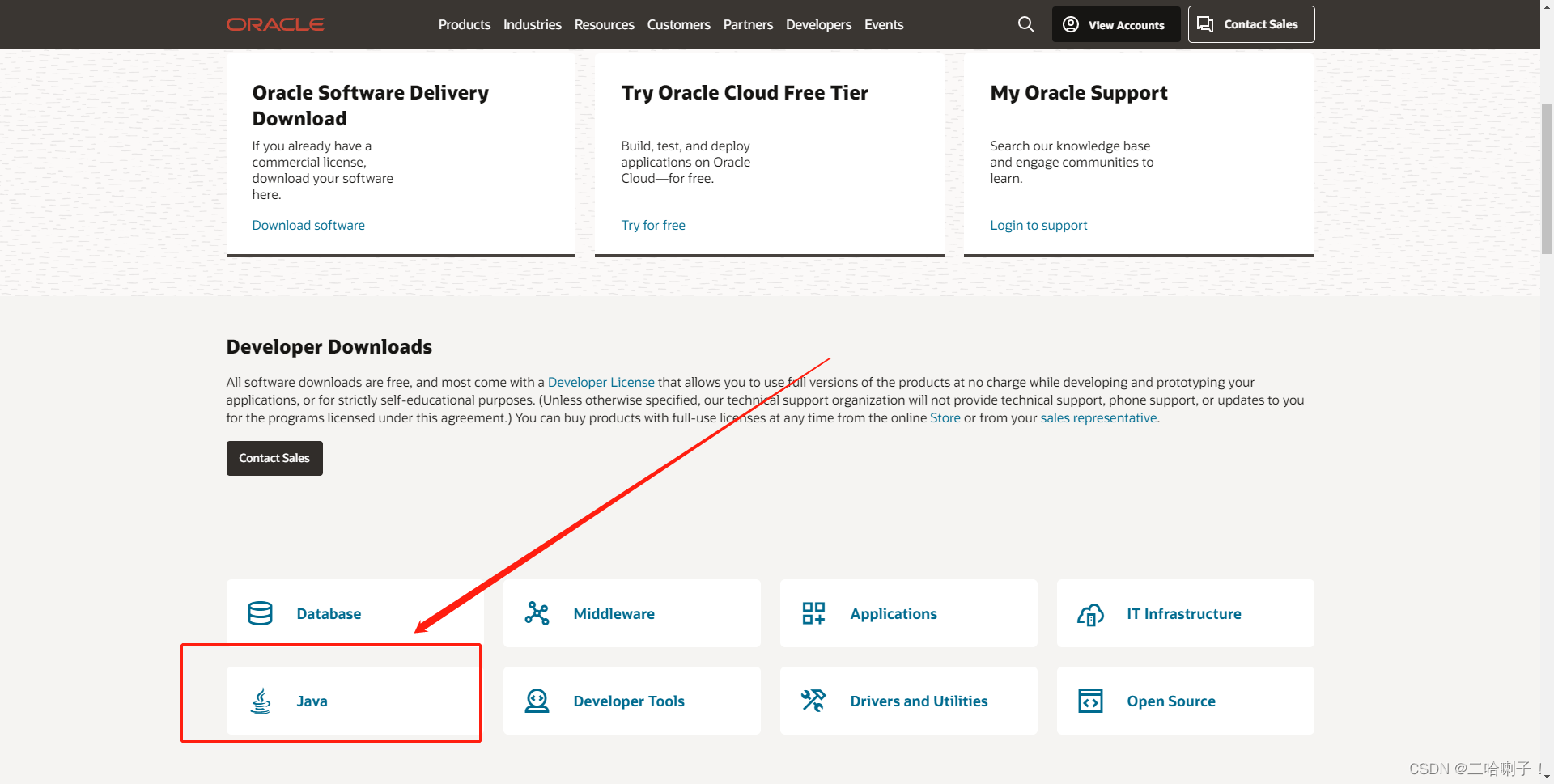The height and width of the screenshot is (784, 1554).
Task: Click the Database cylinder icon
Action: point(260,613)
